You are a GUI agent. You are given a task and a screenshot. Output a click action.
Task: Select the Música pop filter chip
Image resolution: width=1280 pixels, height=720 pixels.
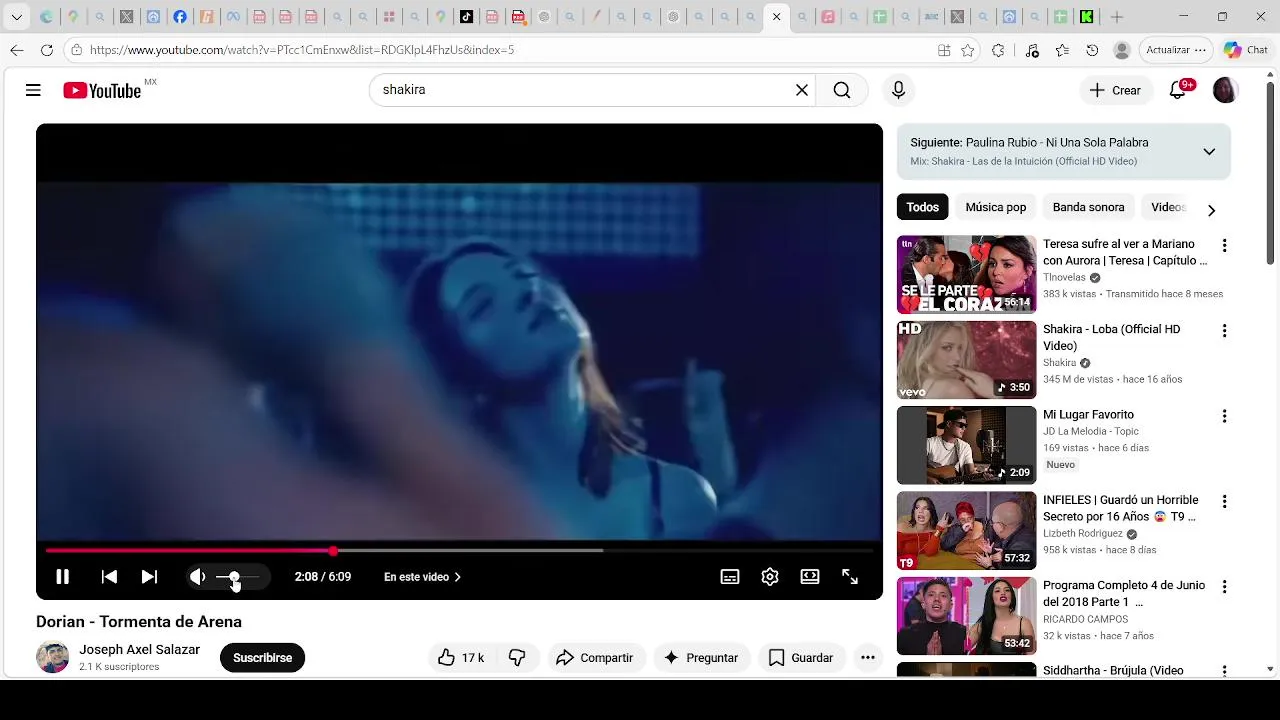[996, 207]
